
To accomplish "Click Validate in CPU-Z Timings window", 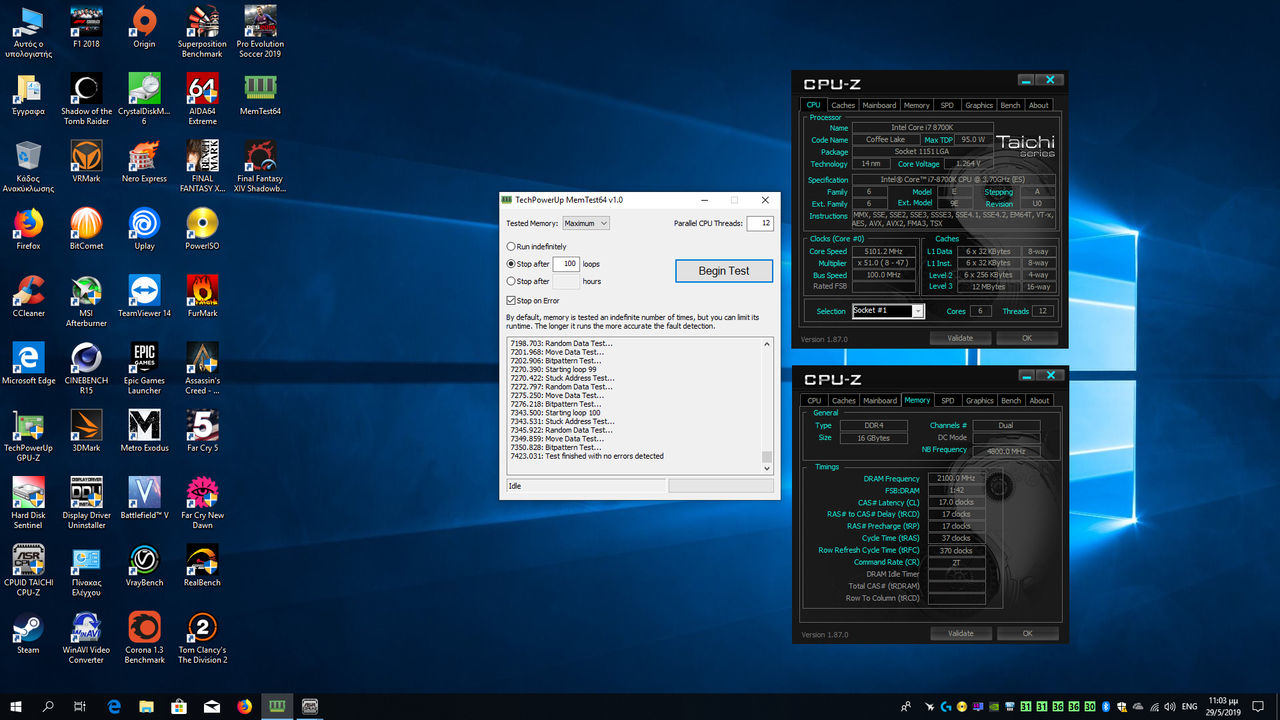I will click(960, 633).
